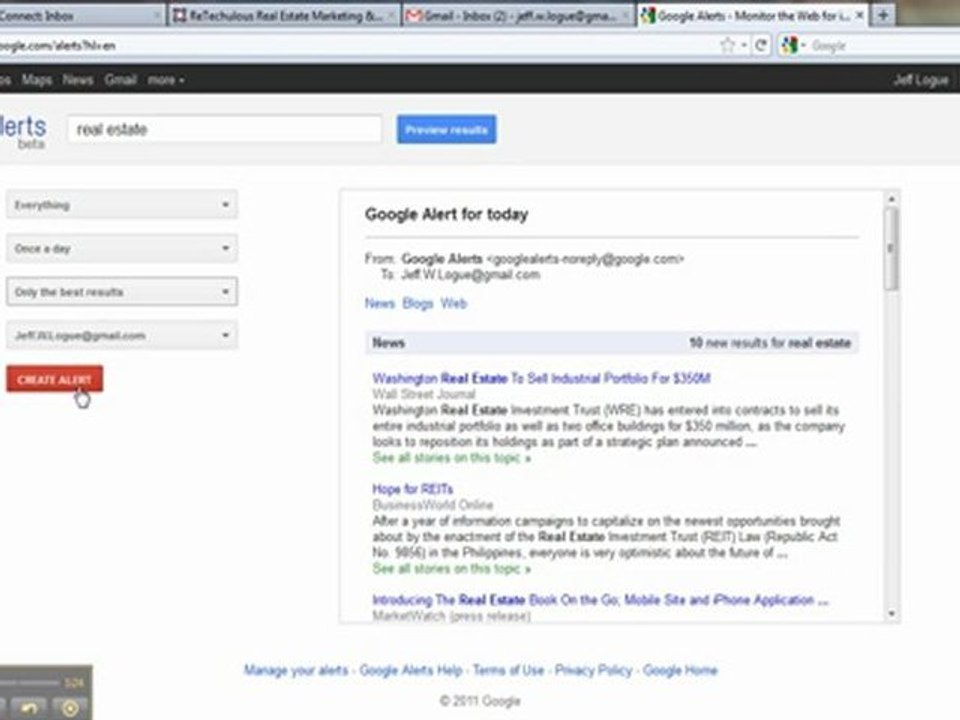Open the Only the best results dropdown
Screen dimensions: 960x720
(122, 291)
